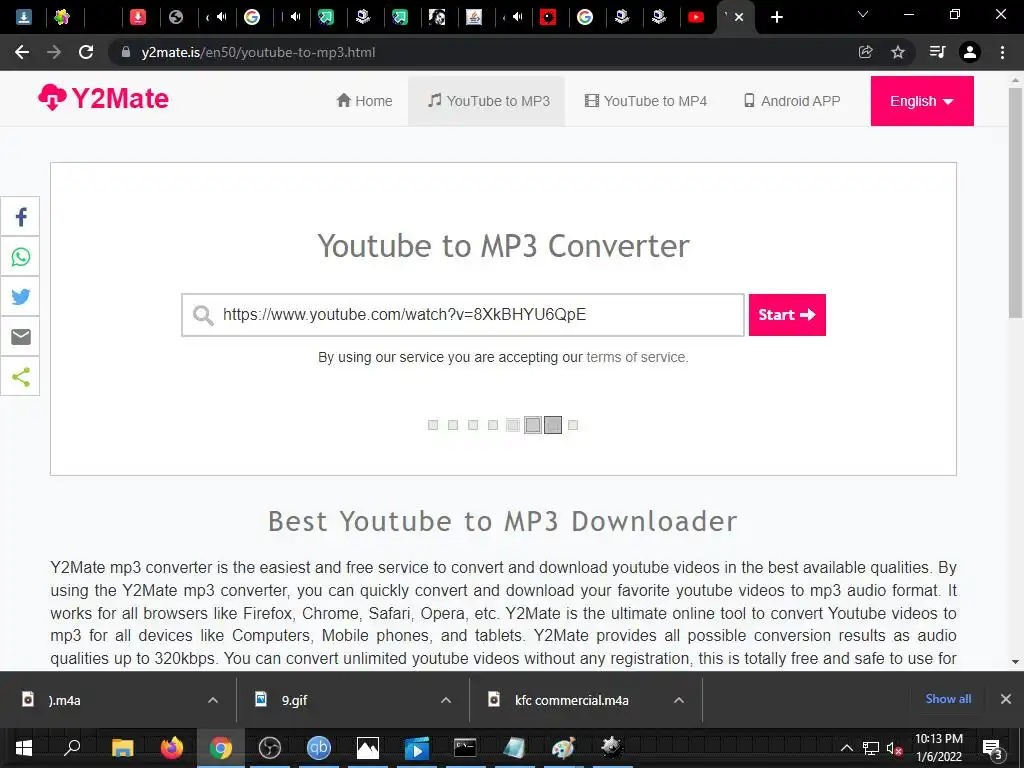Open the Windows Start menu
Screen dimensions: 1024x768
tap(24, 748)
